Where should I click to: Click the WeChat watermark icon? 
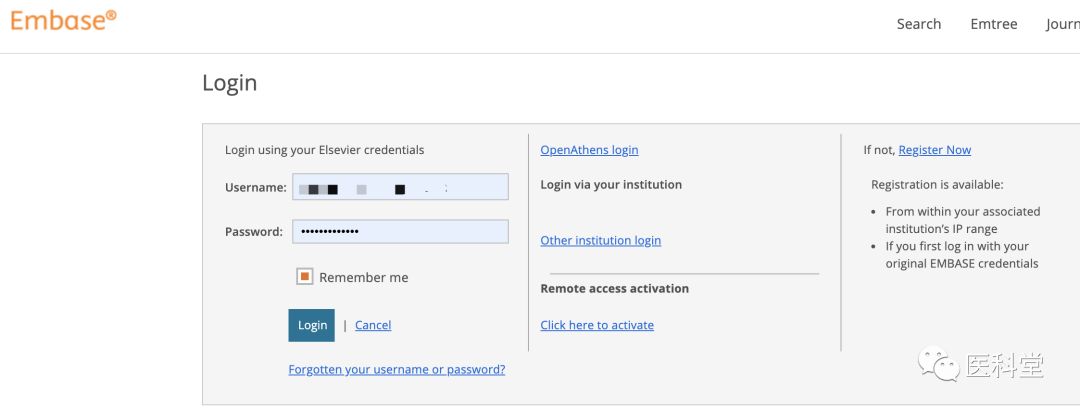(x=938, y=364)
